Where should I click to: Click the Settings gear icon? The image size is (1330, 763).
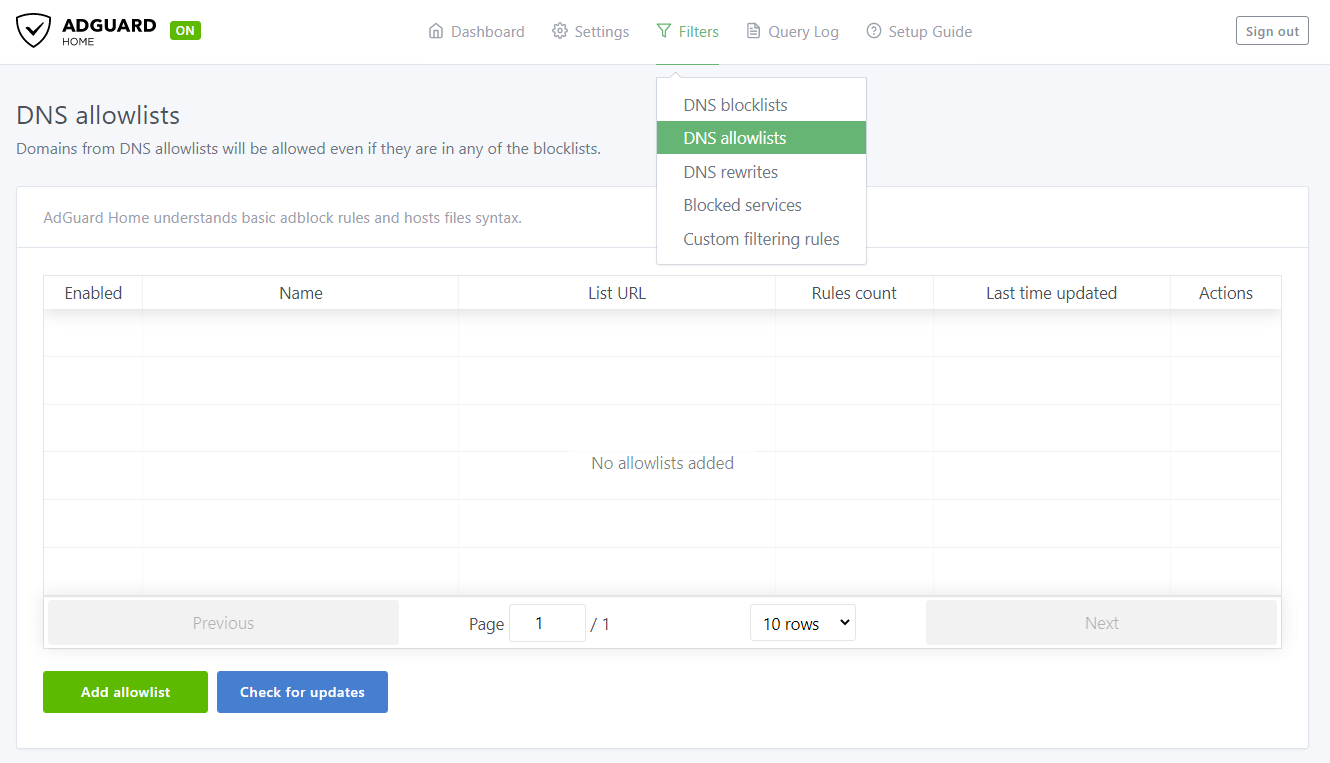[x=560, y=31]
